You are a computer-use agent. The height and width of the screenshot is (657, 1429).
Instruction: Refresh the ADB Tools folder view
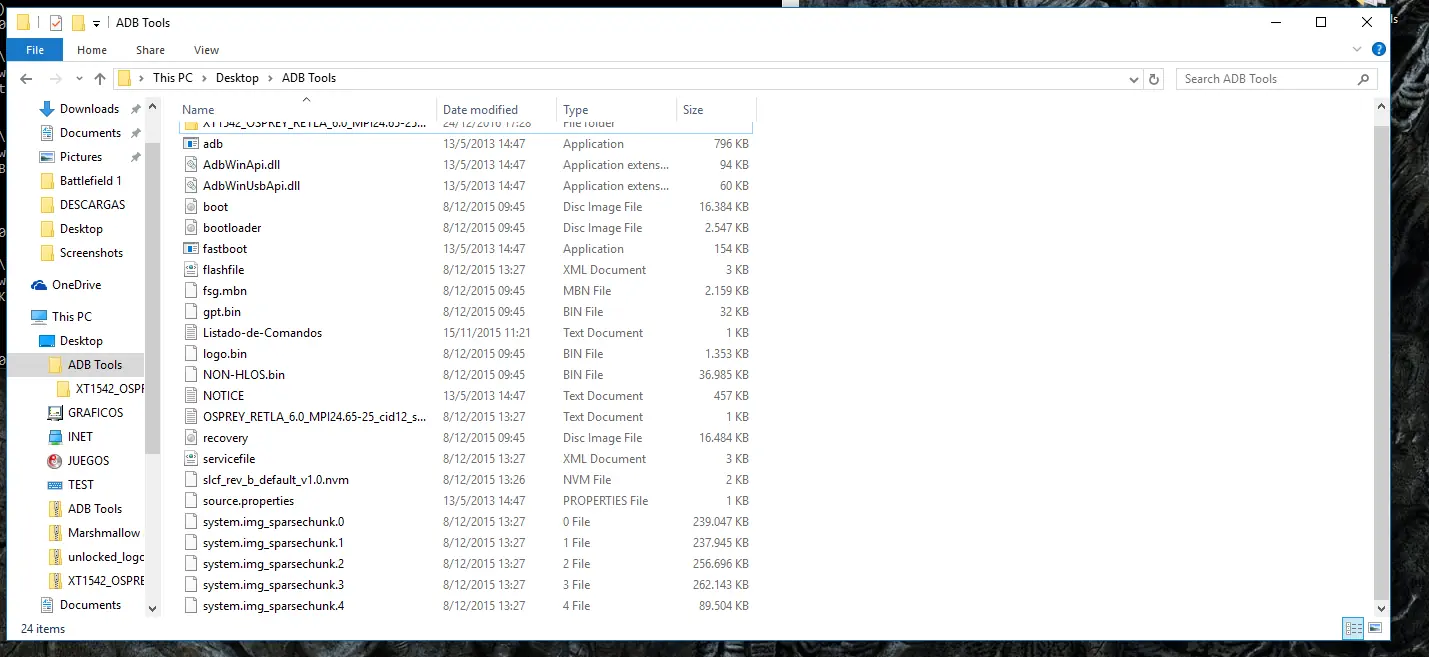[1154, 79]
